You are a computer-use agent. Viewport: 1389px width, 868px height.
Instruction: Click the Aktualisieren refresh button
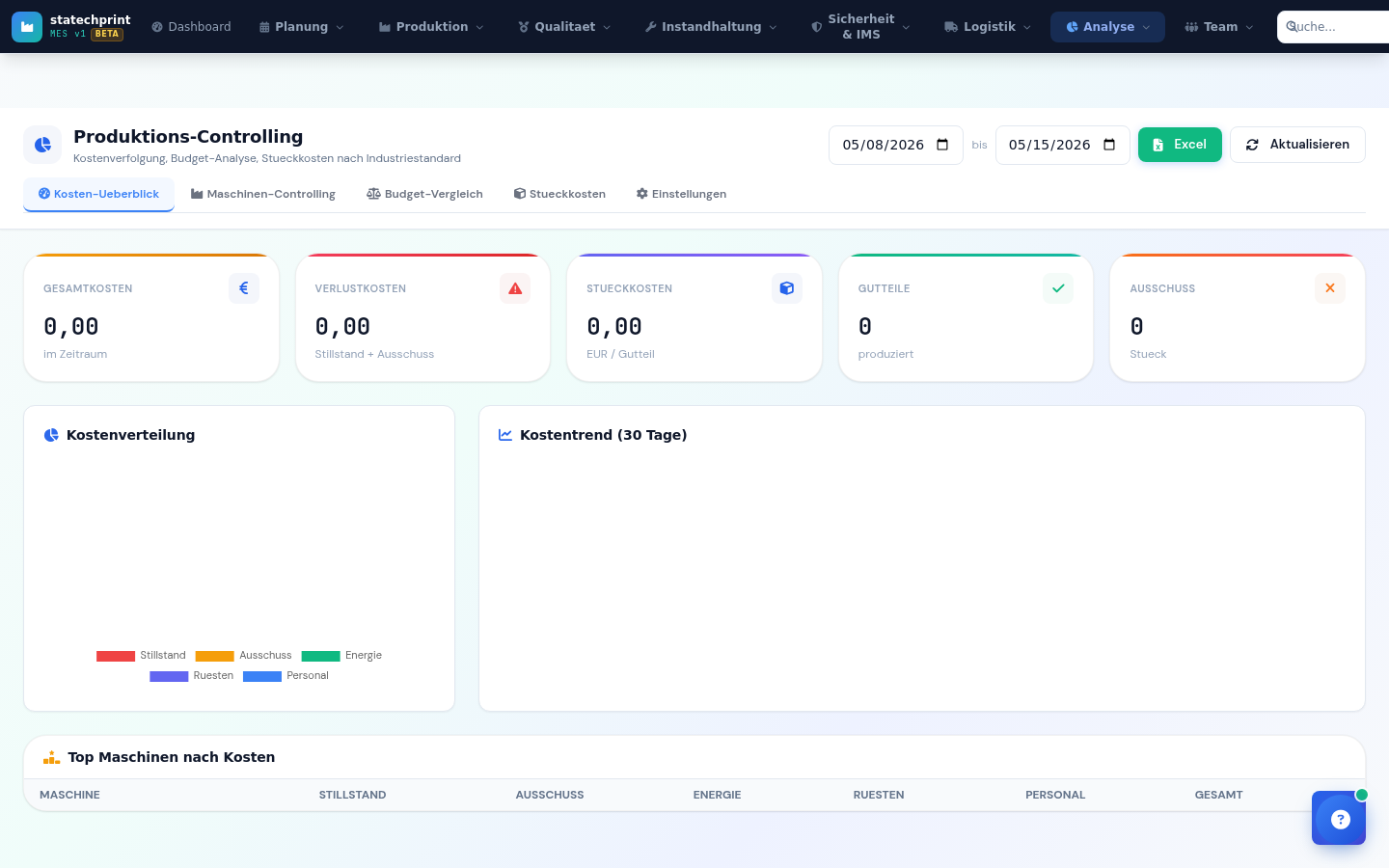pos(1297,145)
